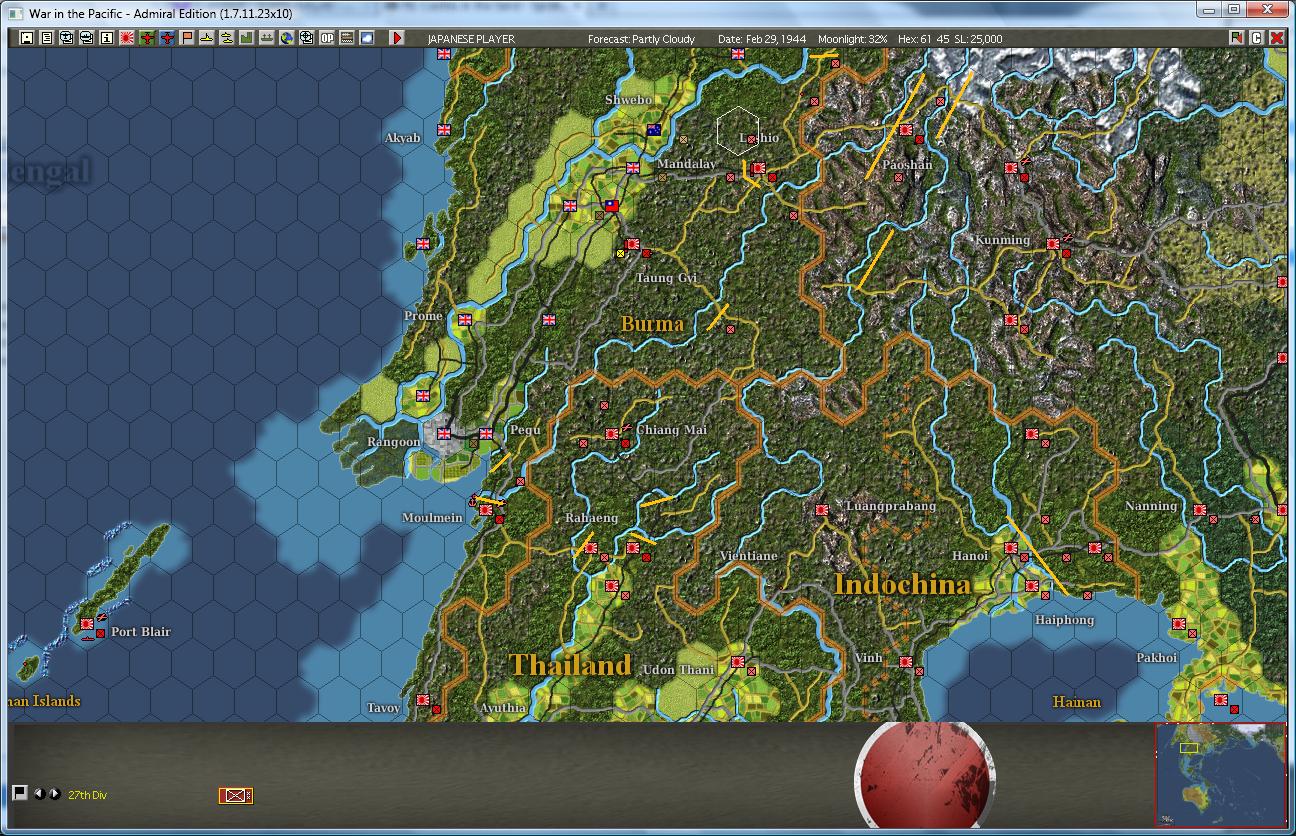The width and height of the screenshot is (1296, 836).
Task: Select the Japanese unit at Paoshan
Action: (905, 130)
